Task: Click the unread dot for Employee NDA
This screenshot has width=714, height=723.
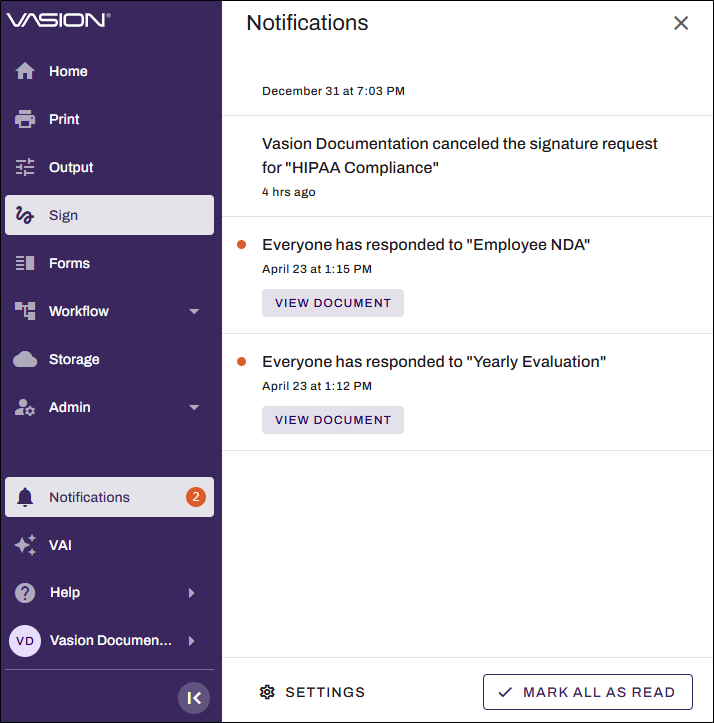Action: 241,244
